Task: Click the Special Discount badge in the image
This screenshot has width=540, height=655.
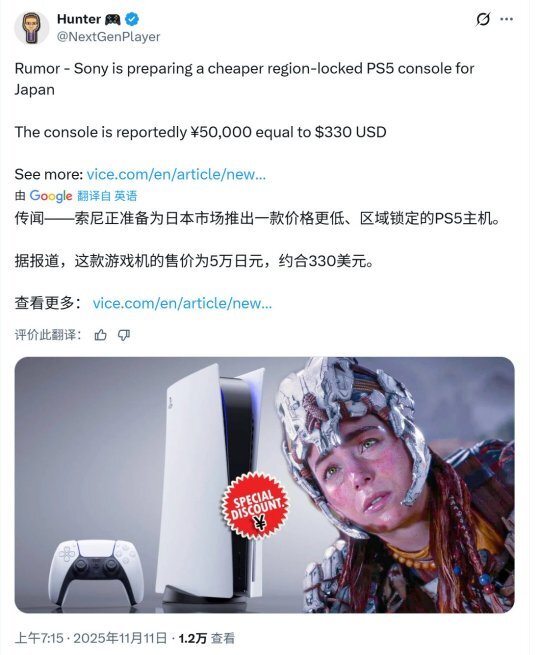Action: pyautogui.click(x=254, y=505)
